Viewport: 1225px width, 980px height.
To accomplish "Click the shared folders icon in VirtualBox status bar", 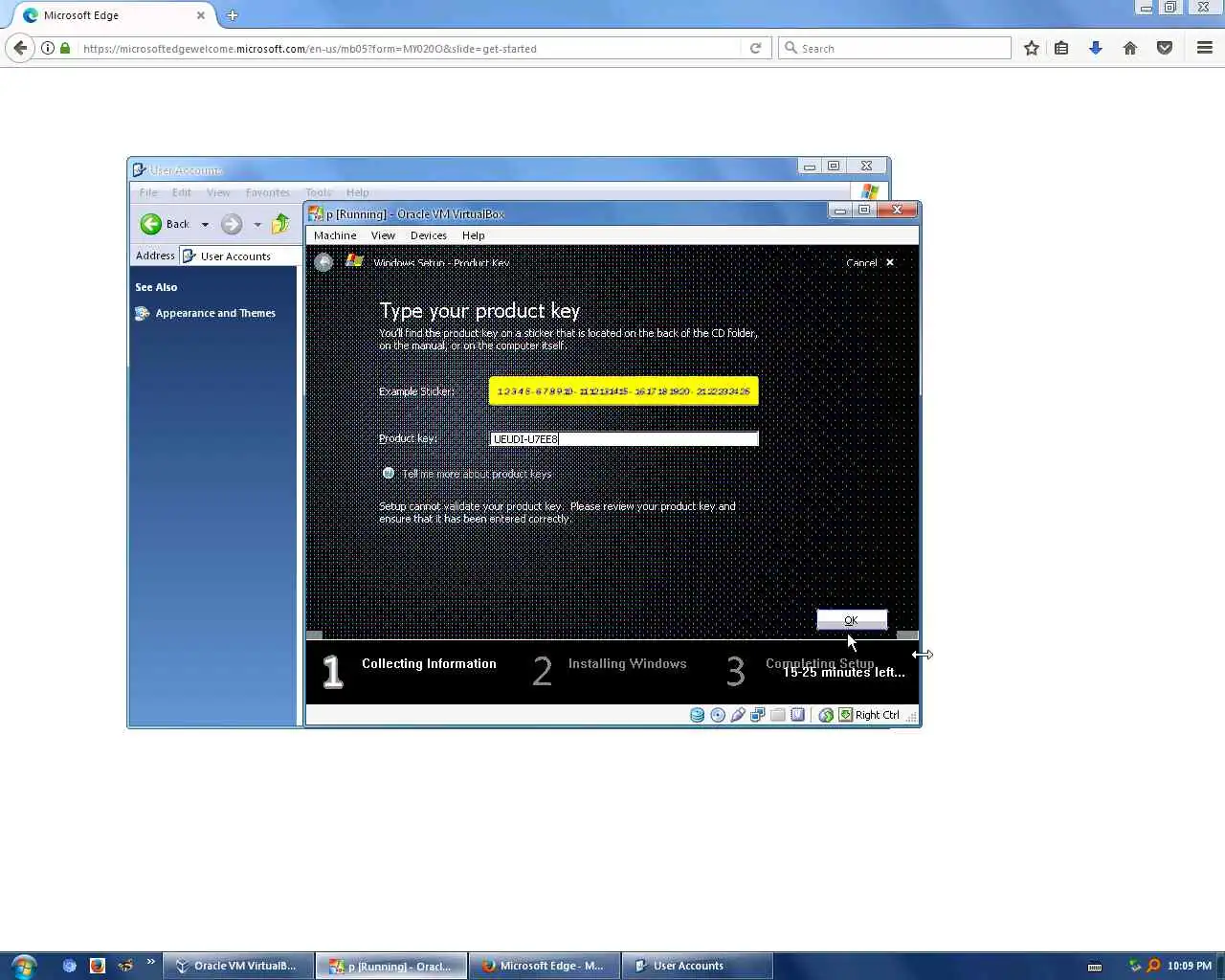I will pyautogui.click(x=778, y=715).
